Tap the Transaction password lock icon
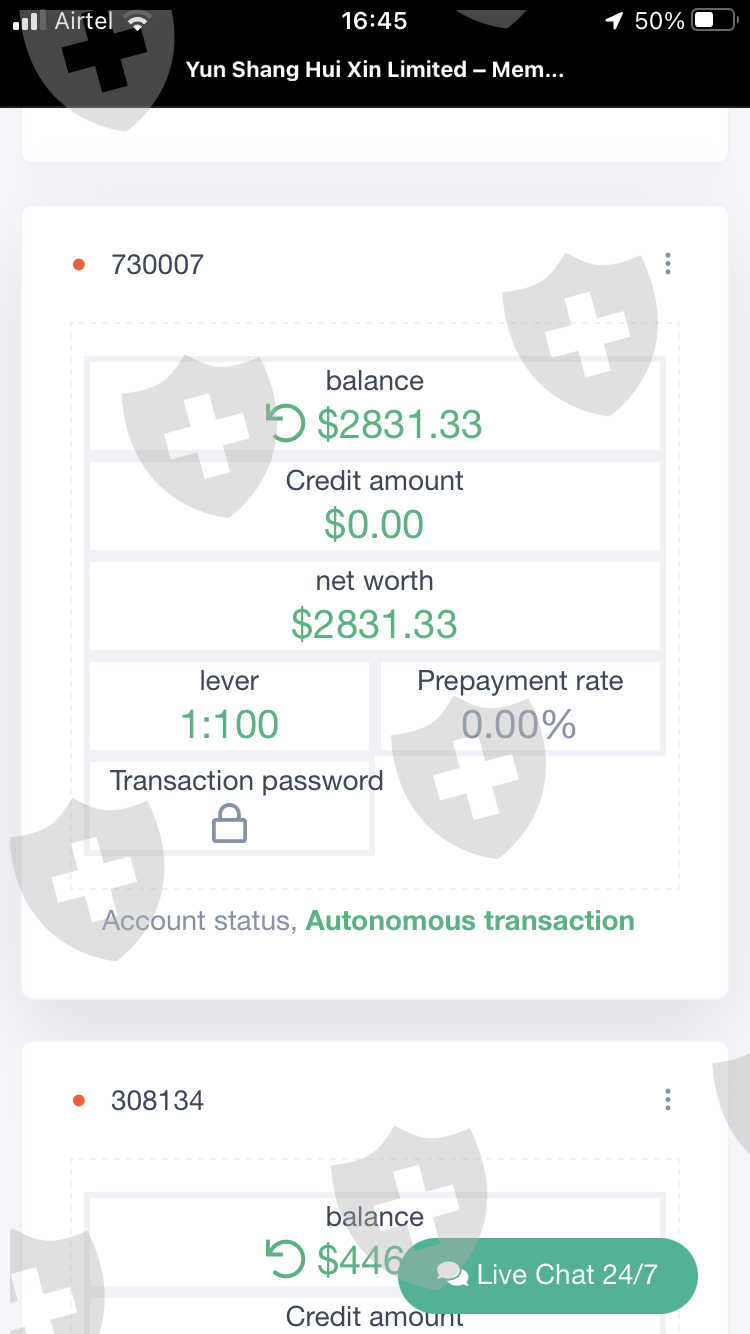This screenshot has width=750, height=1334. pyautogui.click(x=229, y=825)
